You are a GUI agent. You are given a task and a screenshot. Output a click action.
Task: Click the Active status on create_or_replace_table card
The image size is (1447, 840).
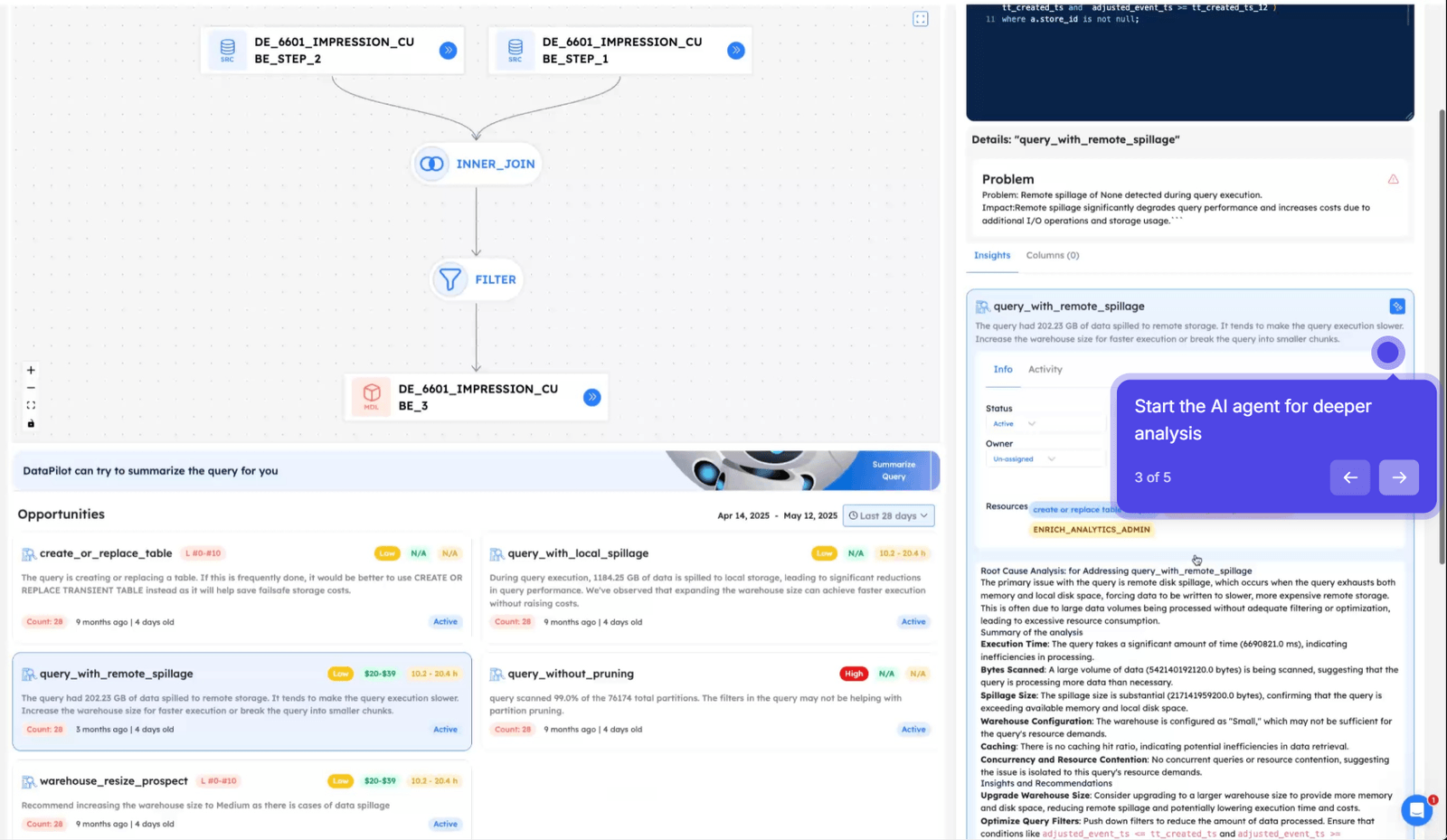tap(445, 622)
